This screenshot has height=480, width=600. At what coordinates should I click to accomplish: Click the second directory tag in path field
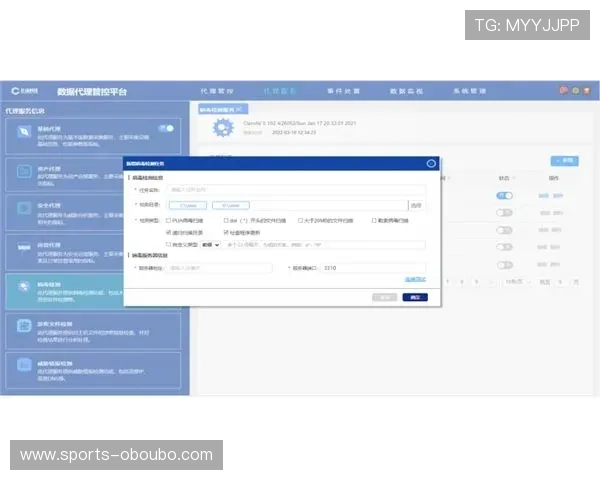[x=231, y=206]
